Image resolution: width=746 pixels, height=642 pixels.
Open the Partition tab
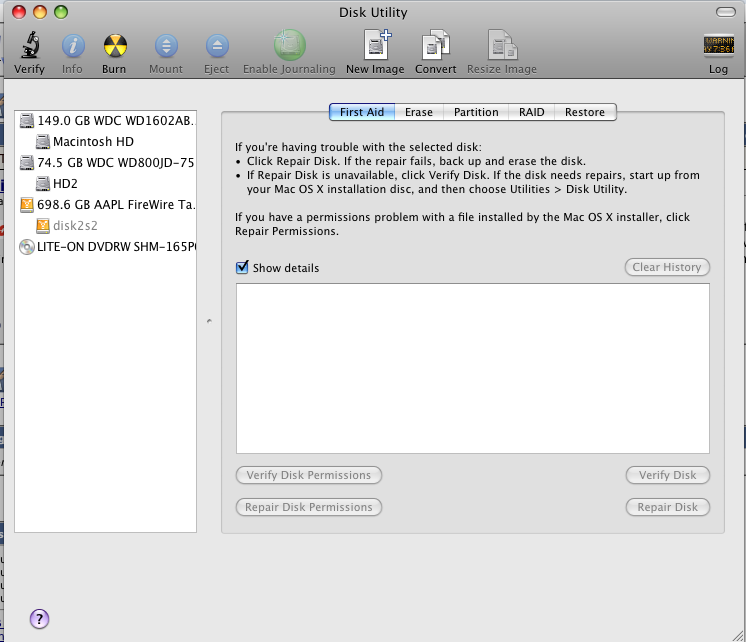tap(476, 112)
